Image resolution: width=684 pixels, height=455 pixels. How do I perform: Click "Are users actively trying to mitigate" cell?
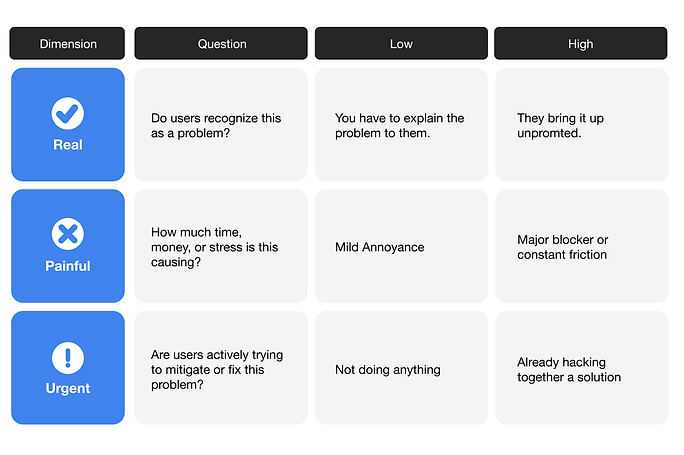221,369
